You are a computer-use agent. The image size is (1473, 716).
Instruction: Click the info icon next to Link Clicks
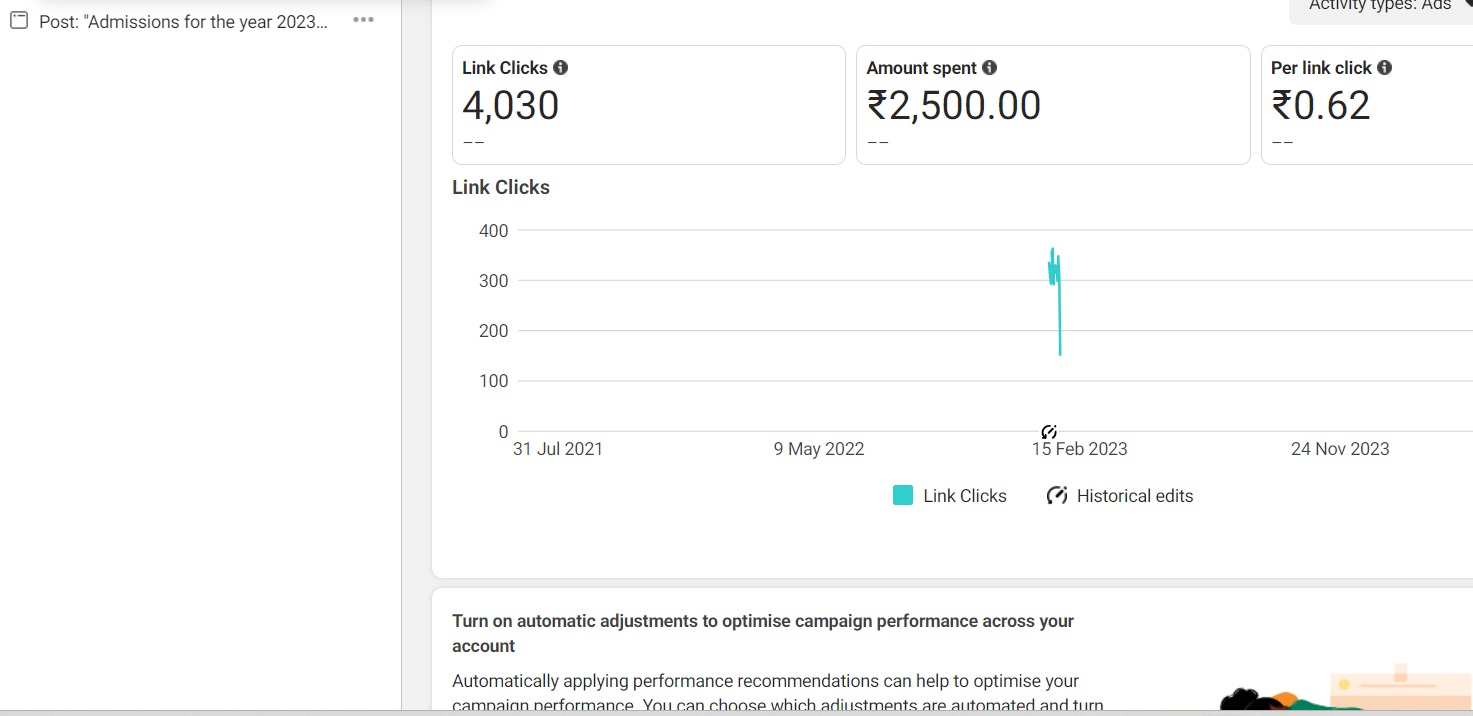pyautogui.click(x=561, y=68)
